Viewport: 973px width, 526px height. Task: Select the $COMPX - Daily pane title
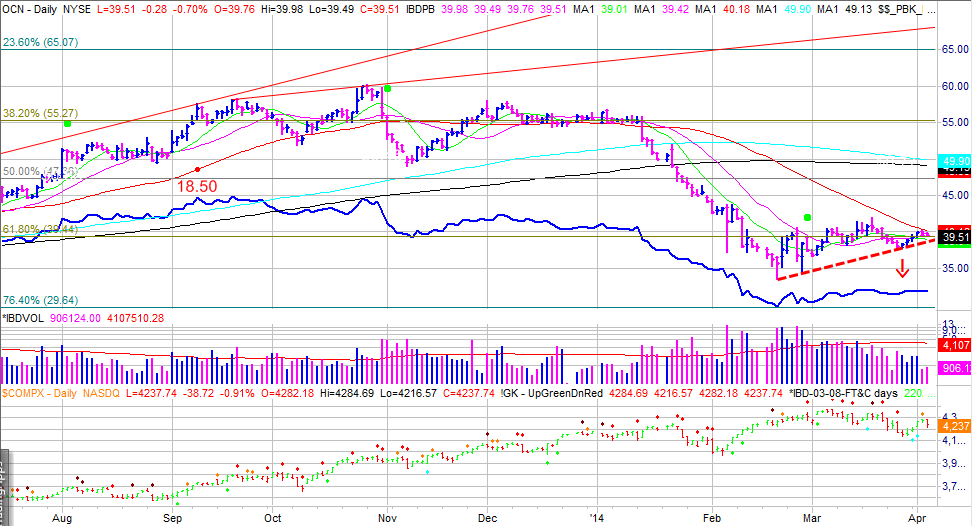pyautogui.click(x=40, y=393)
